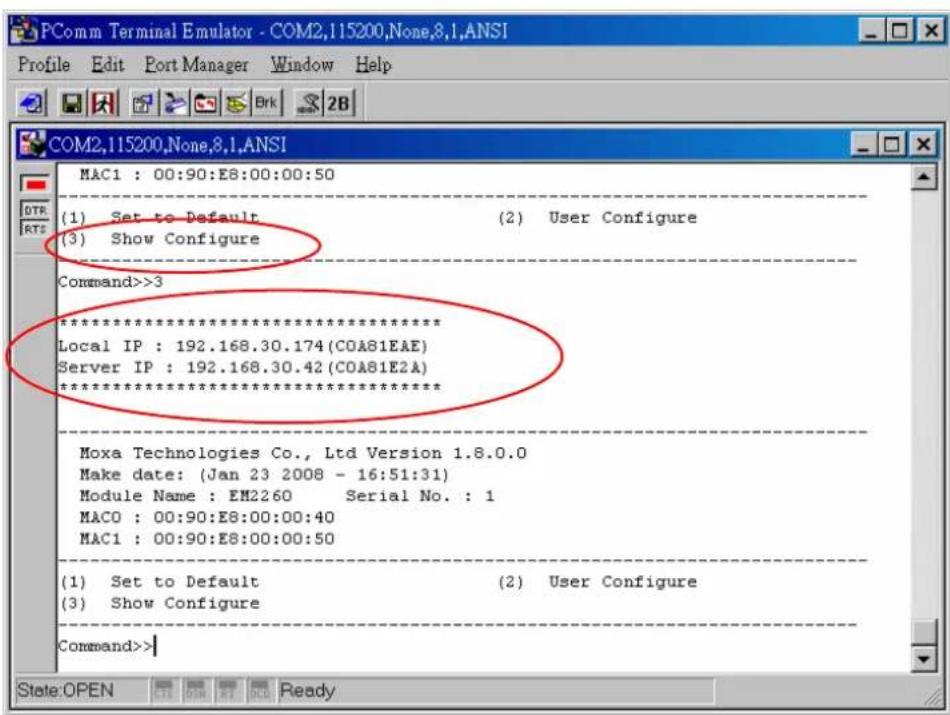Minimize the COM2 child window
Viewport: 950px width, 715px height.
865,144
